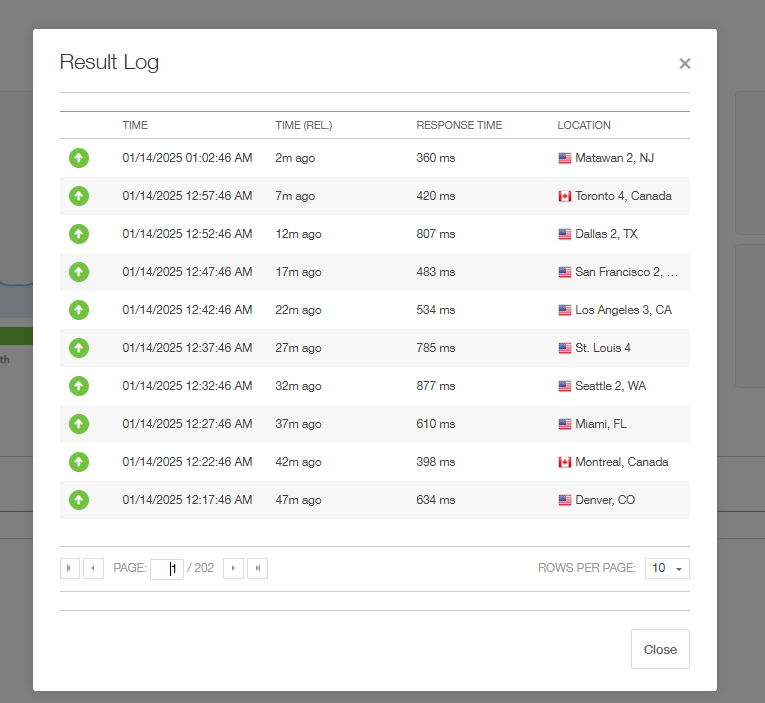Image resolution: width=765 pixels, height=703 pixels.
Task: Click the Canadian flag icon beside Toronto 4
Action: tap(564, 196)
